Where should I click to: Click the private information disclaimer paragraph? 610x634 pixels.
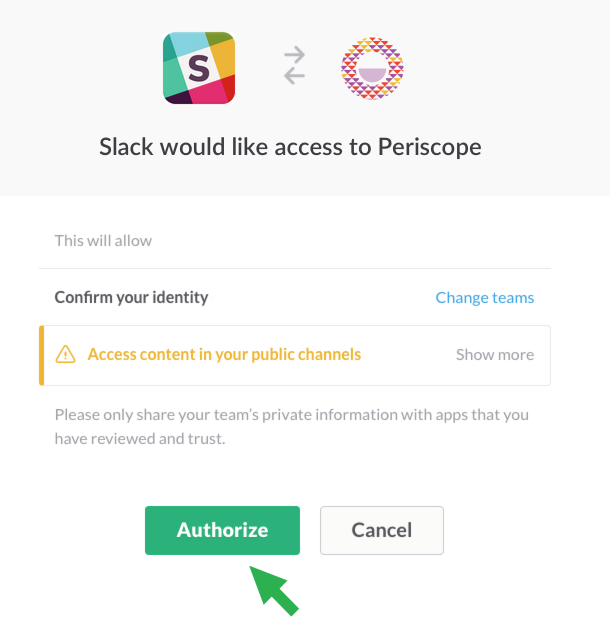(x=292, y=427)
